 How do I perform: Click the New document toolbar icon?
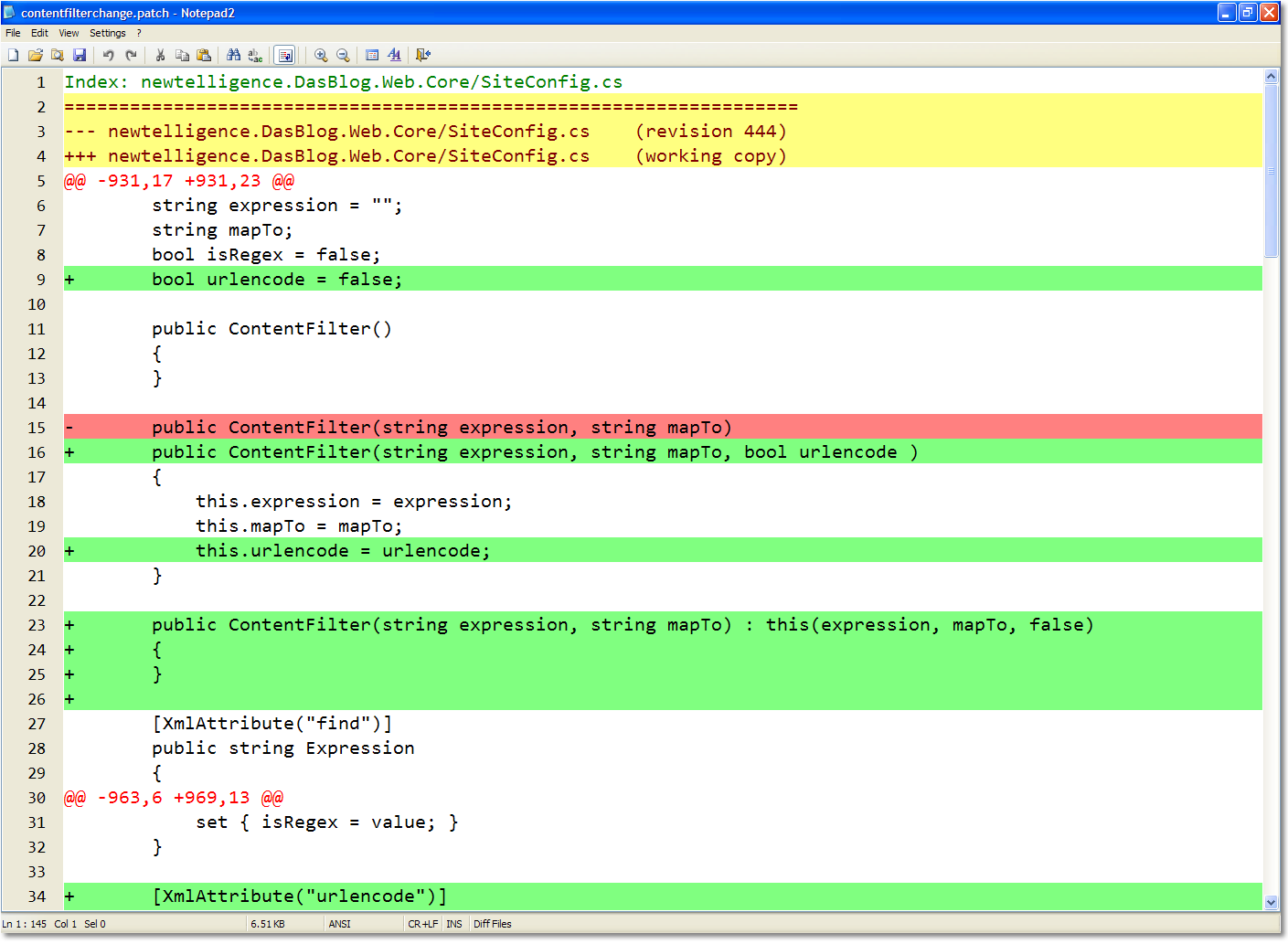coord(14,55)
